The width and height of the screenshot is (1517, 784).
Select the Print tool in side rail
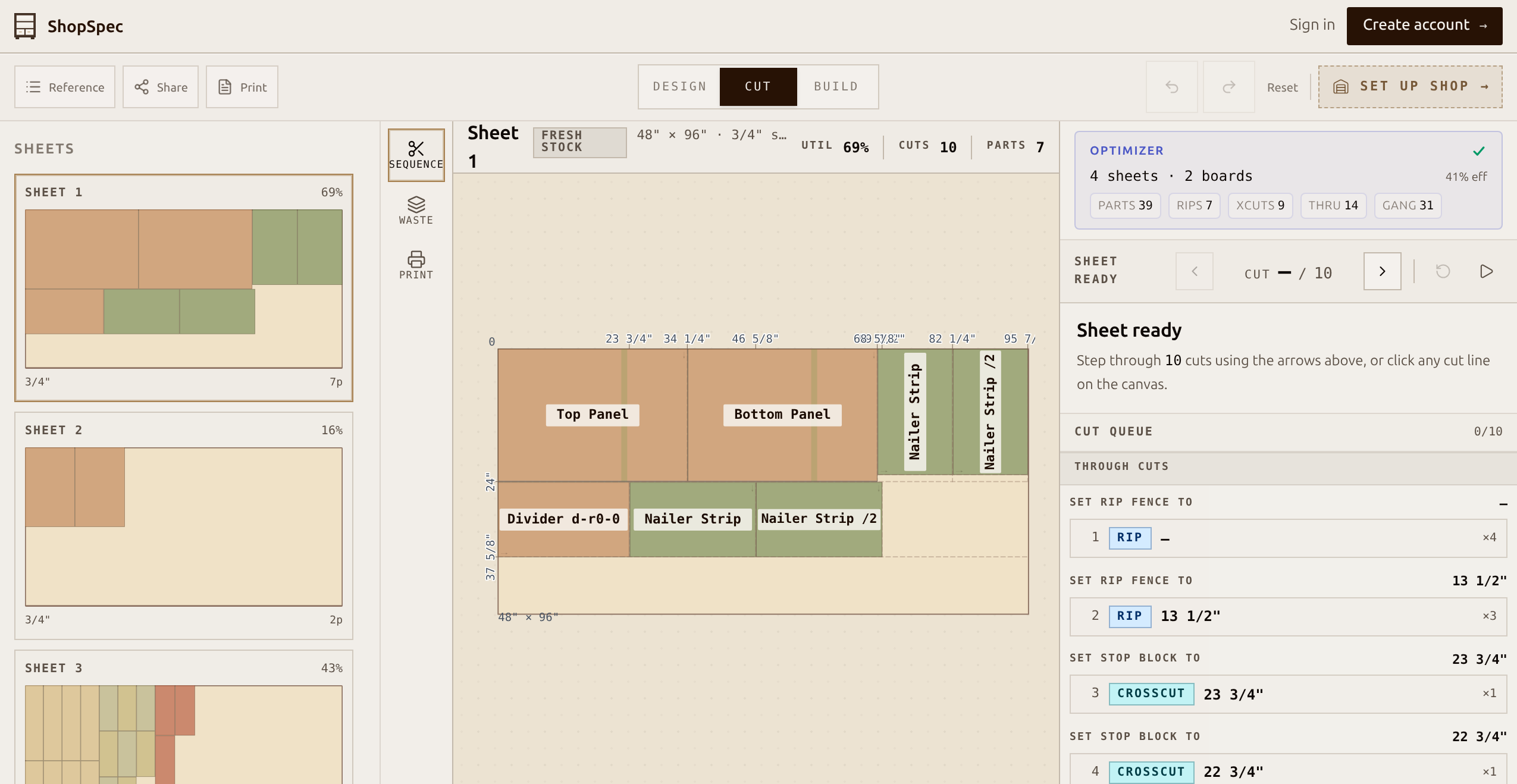(x=416, y=265)
